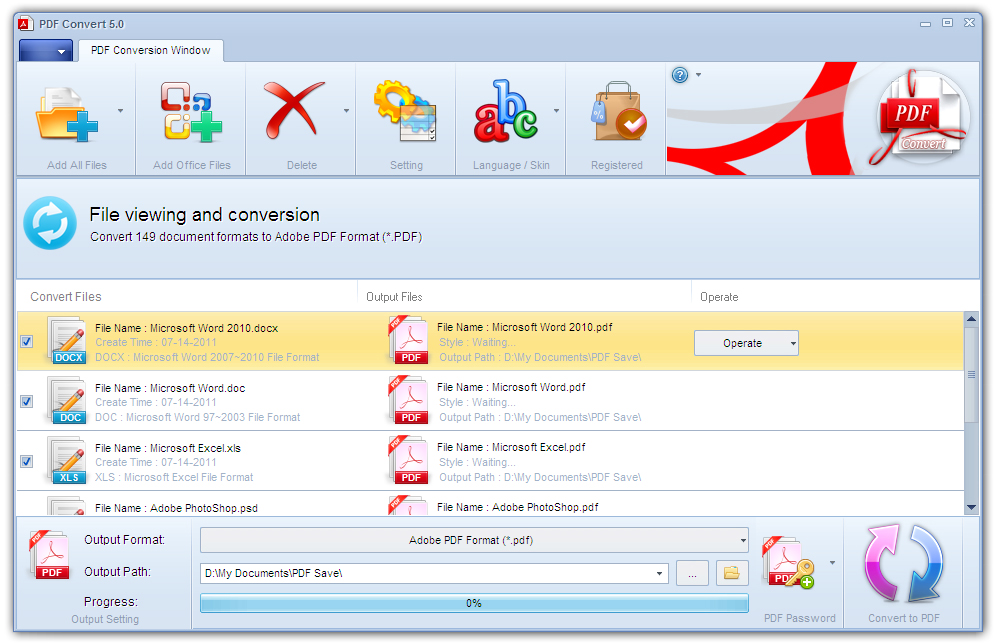Screen dimensions: 998x644
Task: Uncheck the Microsoft Word 2010.docx checkbox
Action: click(27, 342)
